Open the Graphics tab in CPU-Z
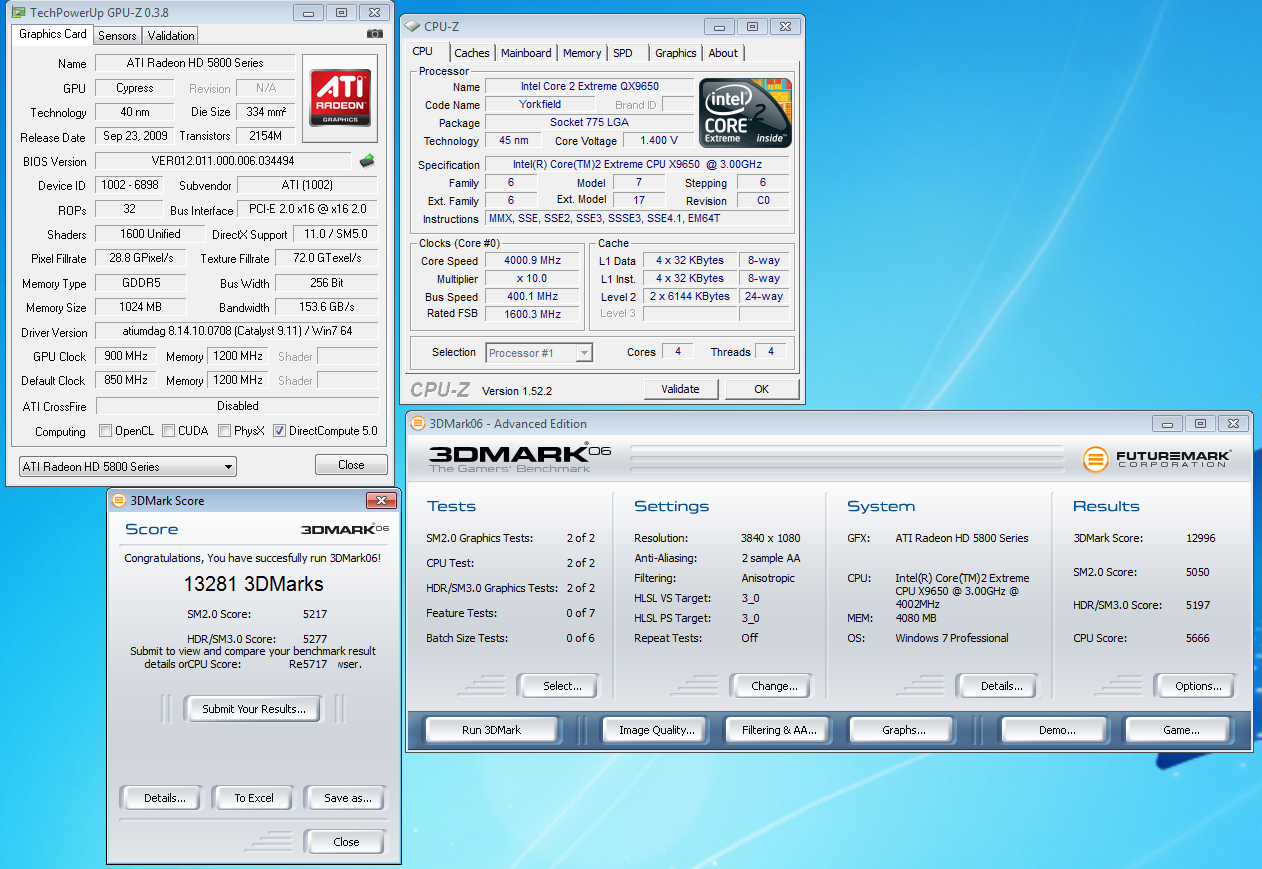This screenshot has width=1262, height=869. click(676, 53)
